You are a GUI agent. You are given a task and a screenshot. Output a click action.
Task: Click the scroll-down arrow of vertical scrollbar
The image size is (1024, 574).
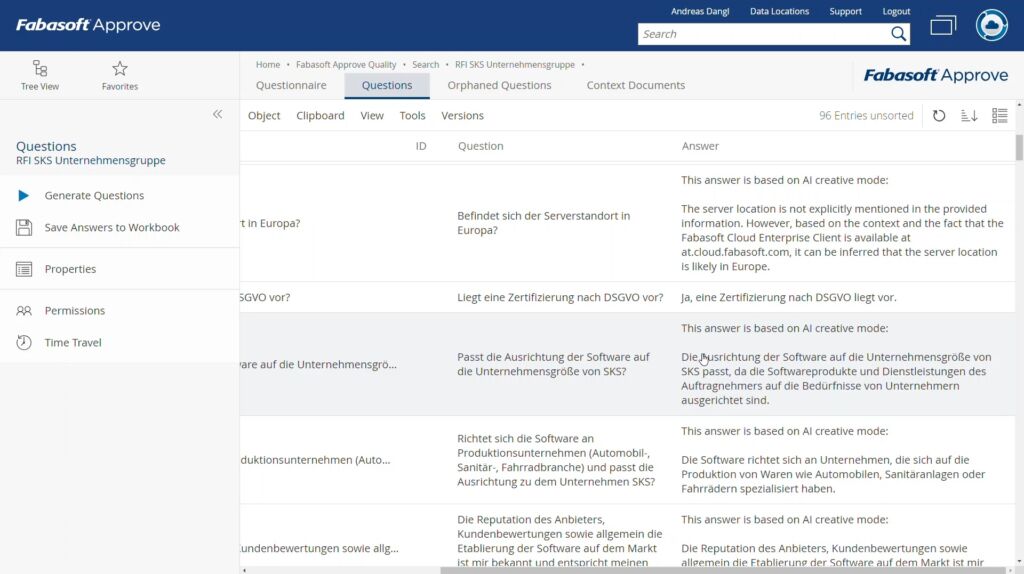click(1019, 562)
